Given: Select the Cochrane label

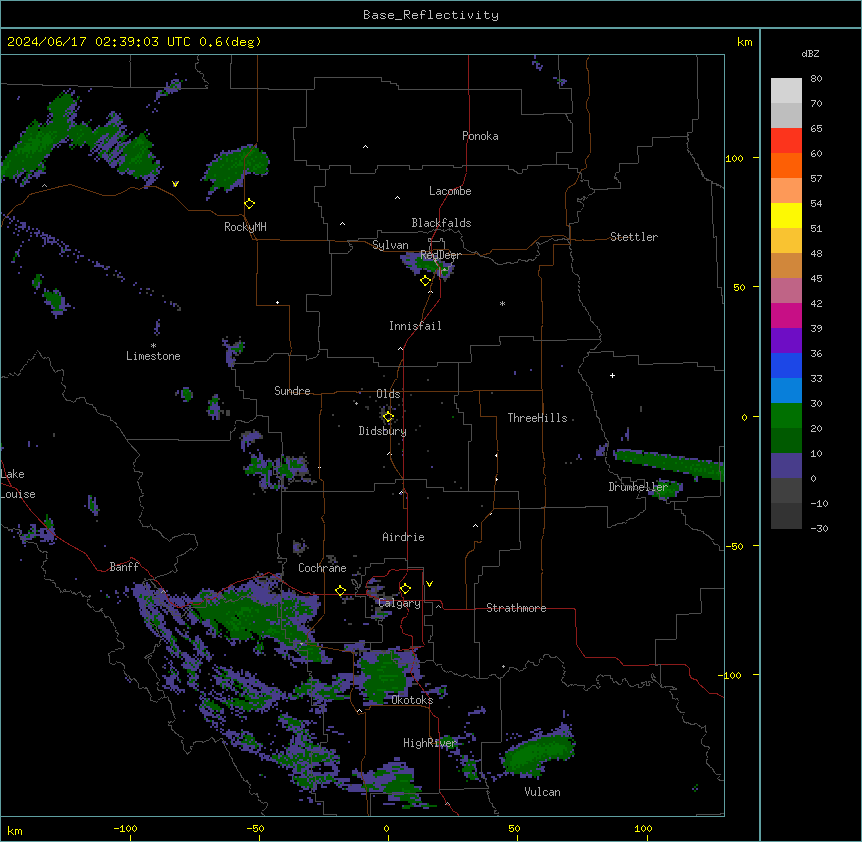Looking at the screenshot, I should pos(322,568).
